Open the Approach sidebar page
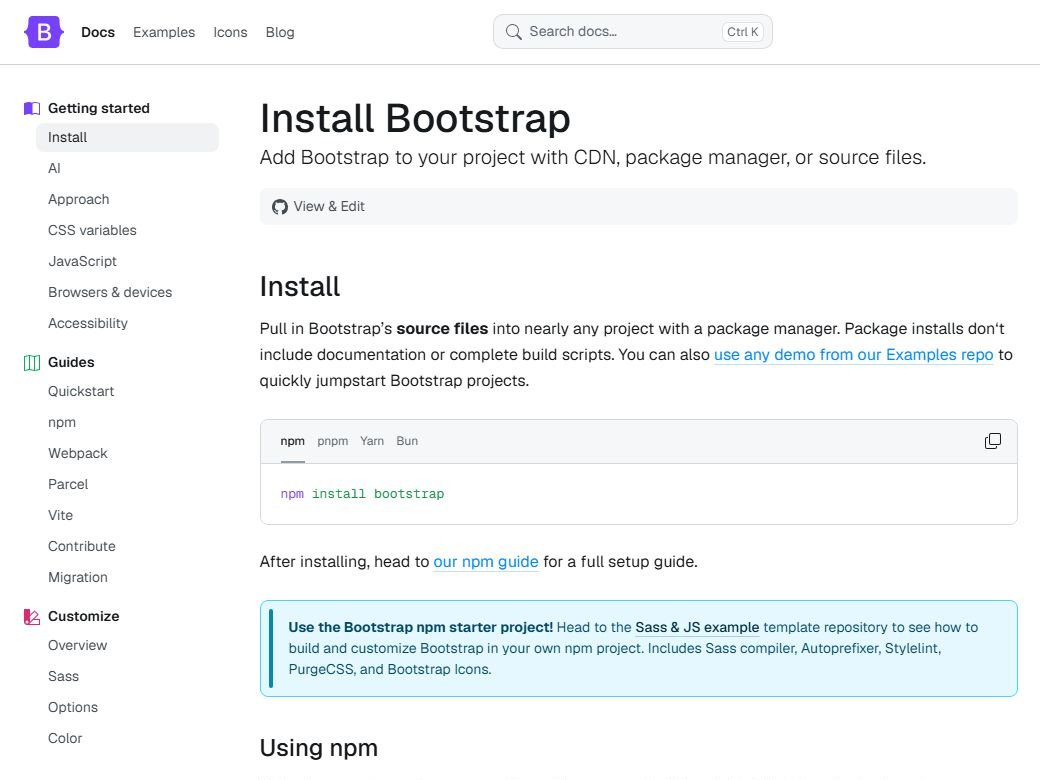 click(x=78, y=199)
